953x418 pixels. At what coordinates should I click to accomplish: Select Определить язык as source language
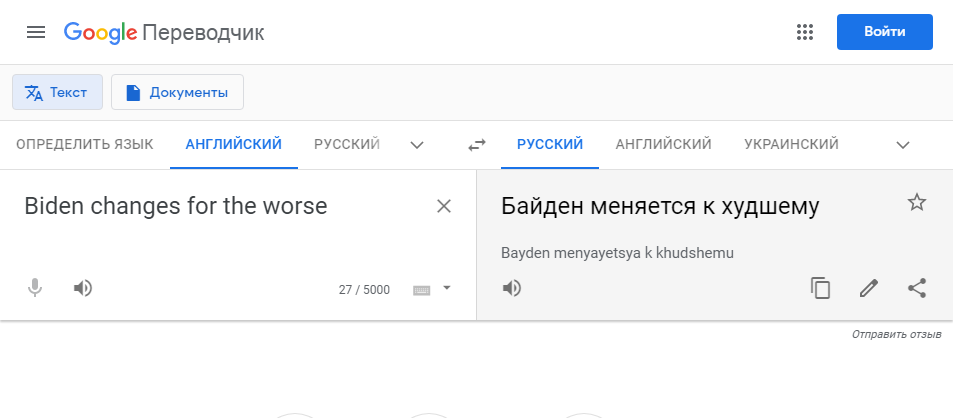[x=84, y=145]
